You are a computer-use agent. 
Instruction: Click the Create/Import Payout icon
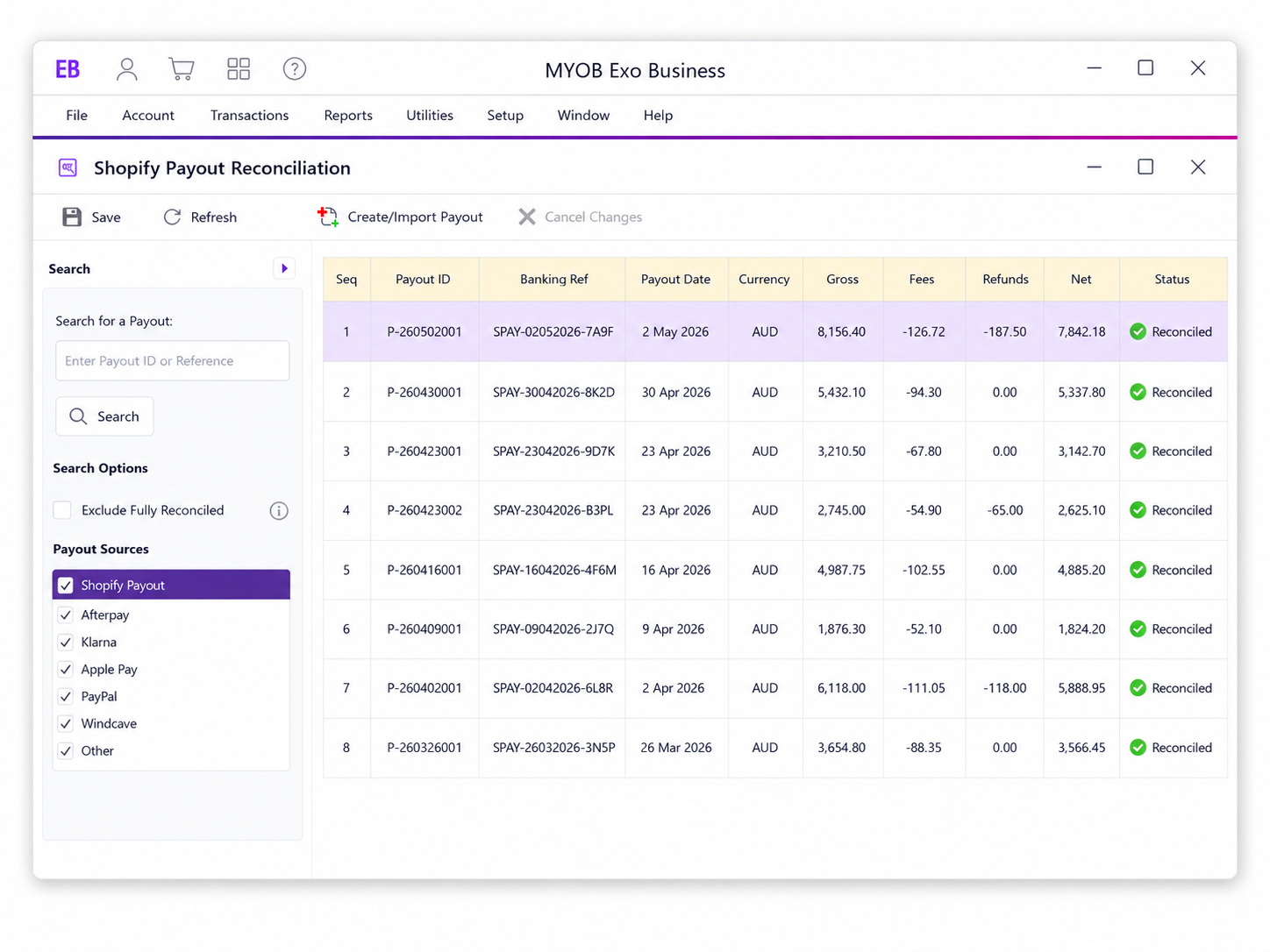click(328, 217)
